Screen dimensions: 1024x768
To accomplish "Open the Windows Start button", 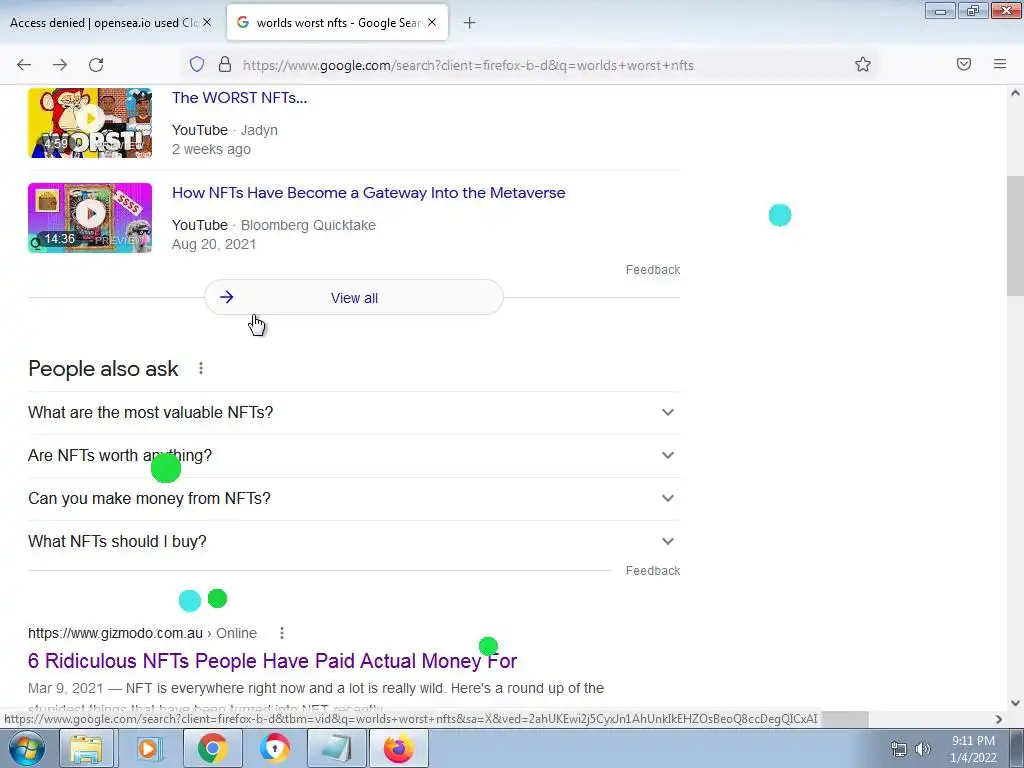I will coord(26,748).
